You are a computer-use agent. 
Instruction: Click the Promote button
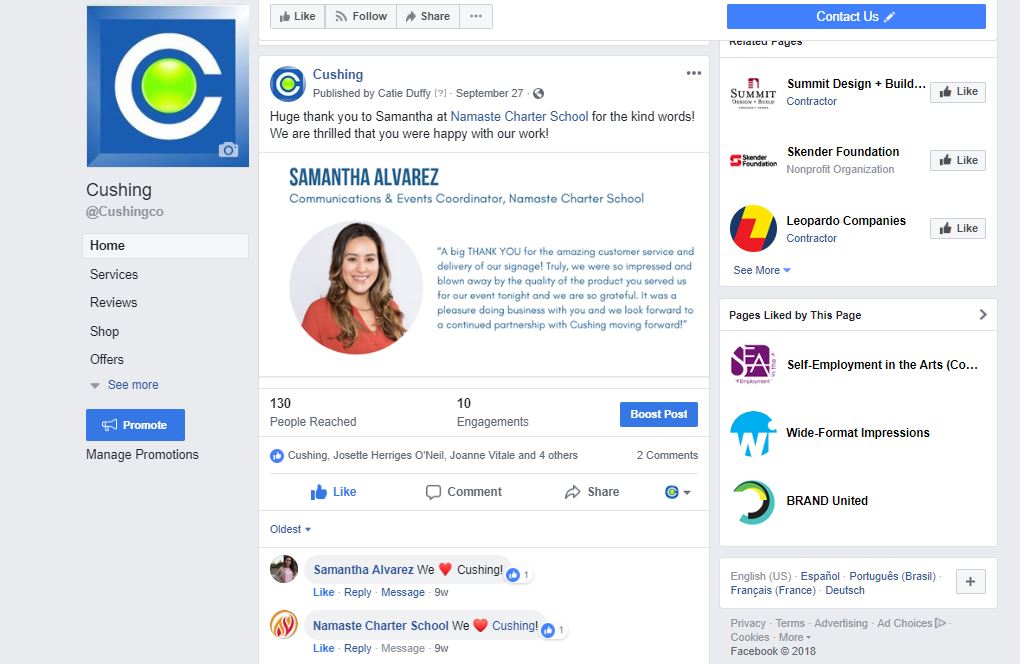tap(135, 425)
